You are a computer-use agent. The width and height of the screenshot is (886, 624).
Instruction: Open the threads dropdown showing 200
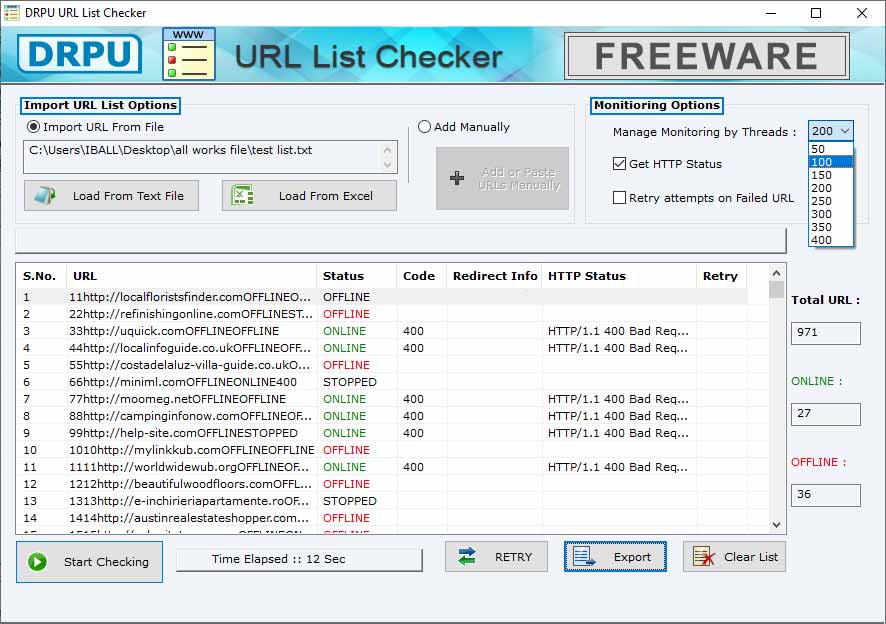(x=830, y=131)
